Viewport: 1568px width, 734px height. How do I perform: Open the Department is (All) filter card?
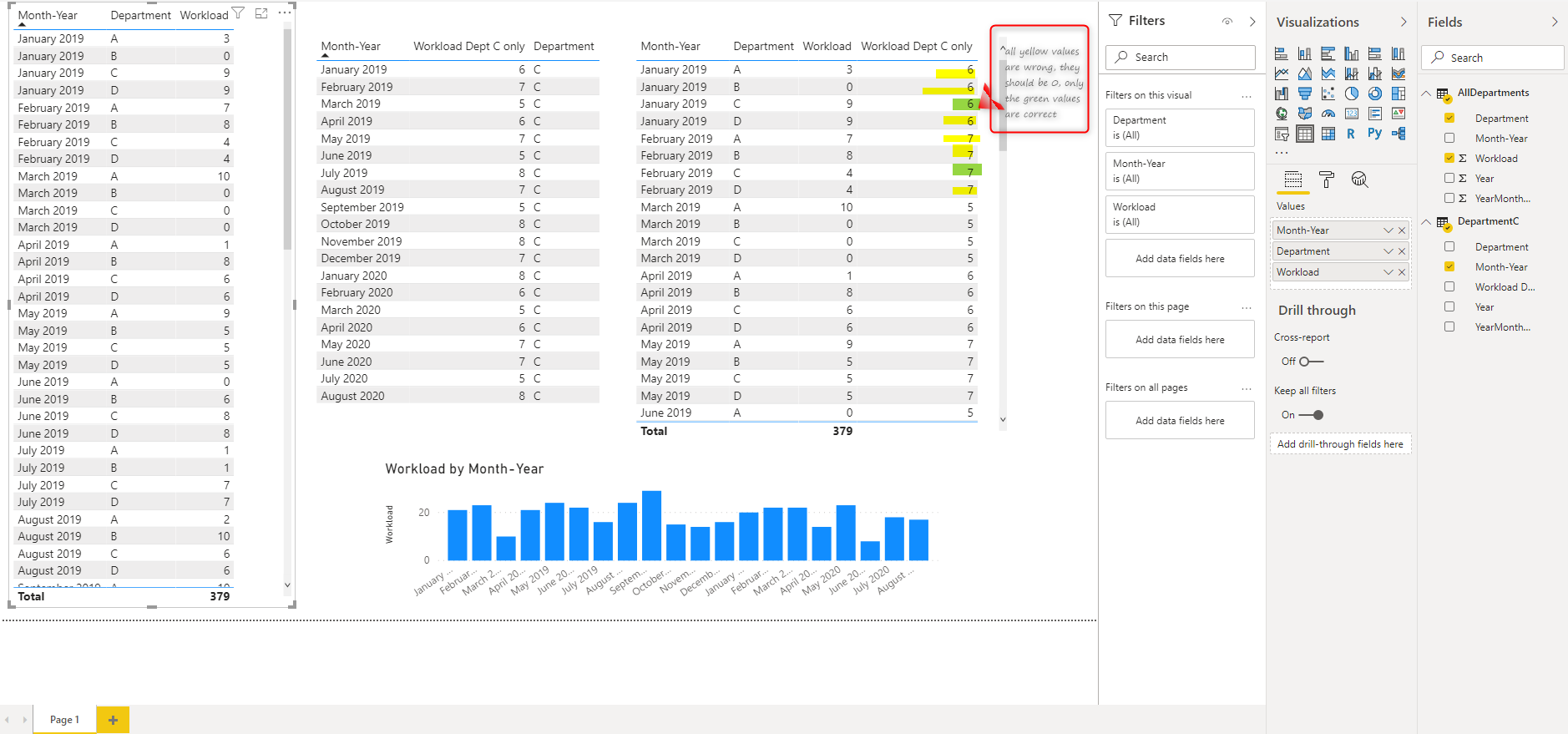pyautogui.click(x=1180, y=128)
